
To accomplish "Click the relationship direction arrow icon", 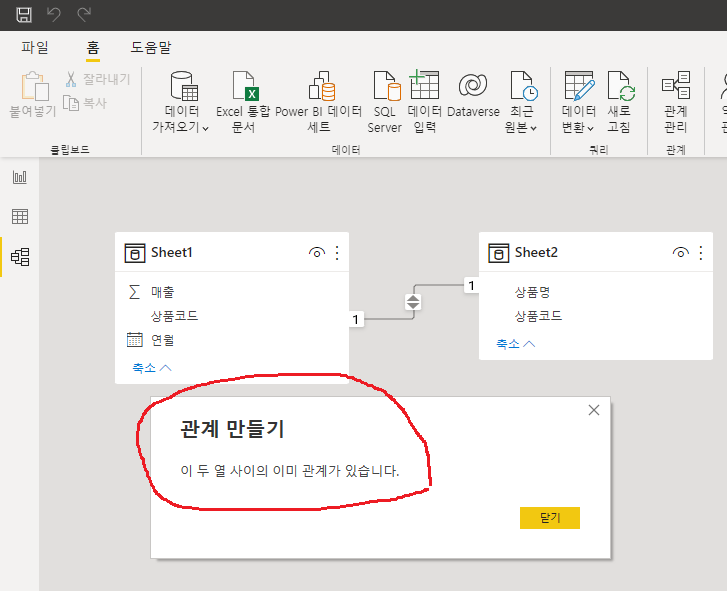I will 413,302.
